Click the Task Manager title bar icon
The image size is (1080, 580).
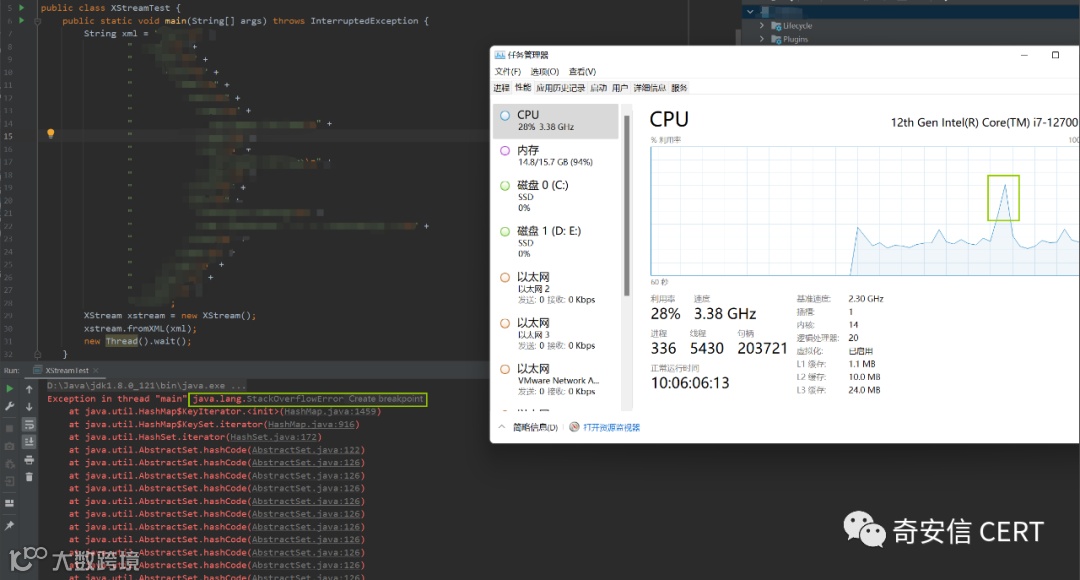[499, 55]
